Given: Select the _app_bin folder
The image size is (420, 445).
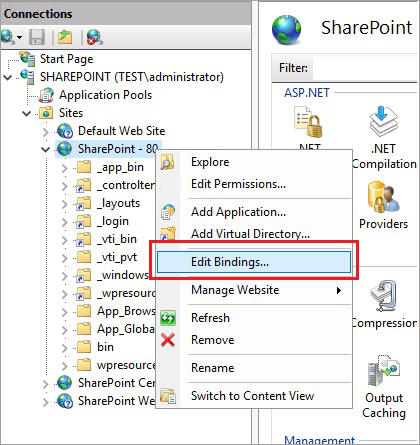Looking at the screenshot, I should tap(120, 167).
